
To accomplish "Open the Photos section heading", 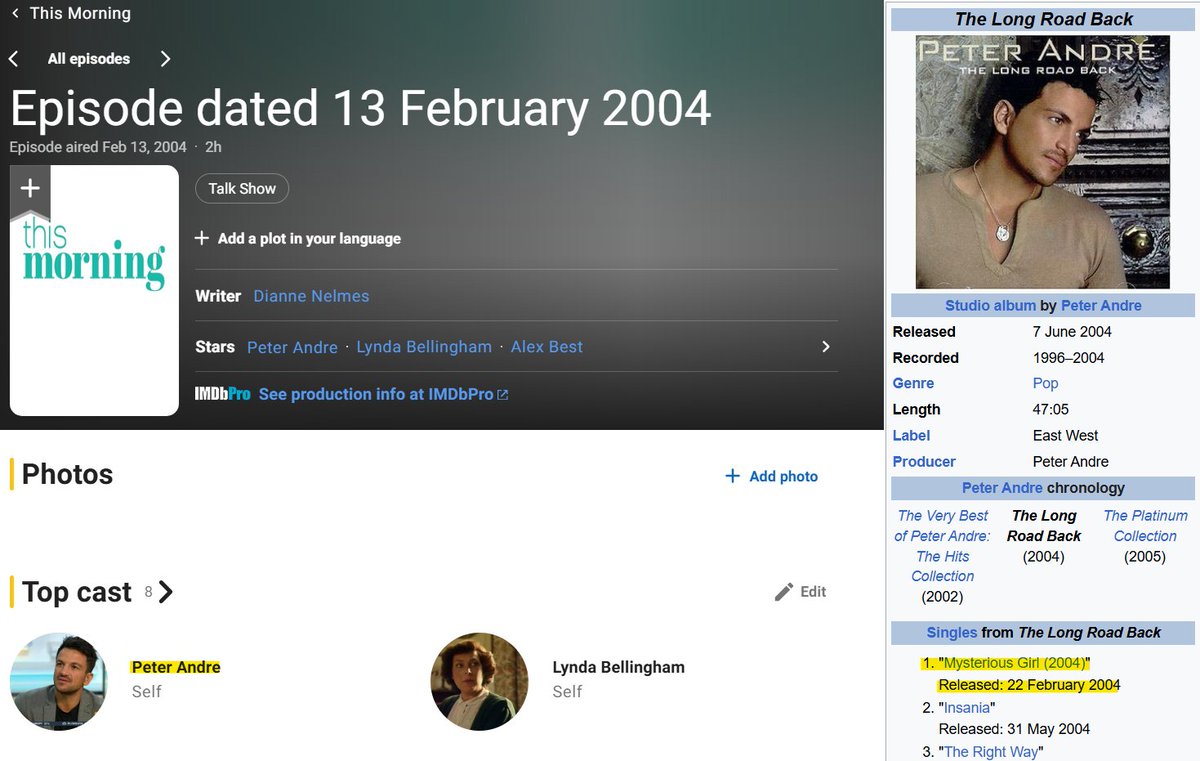I will point(67,474).
